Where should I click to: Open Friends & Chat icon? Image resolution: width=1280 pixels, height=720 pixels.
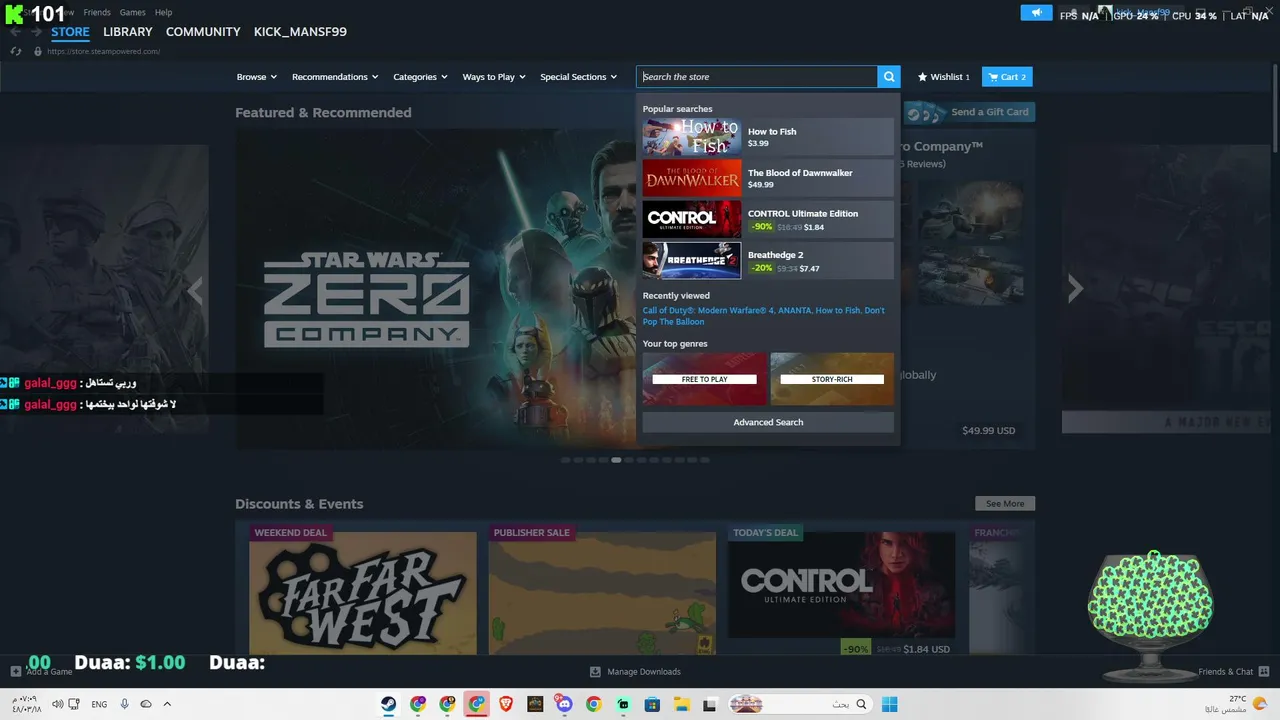point(1264,671)
